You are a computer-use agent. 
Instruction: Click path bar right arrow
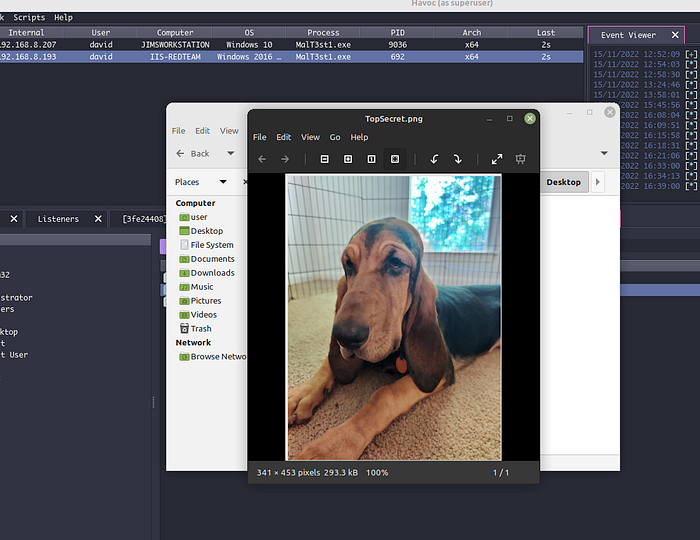[598, 182]
